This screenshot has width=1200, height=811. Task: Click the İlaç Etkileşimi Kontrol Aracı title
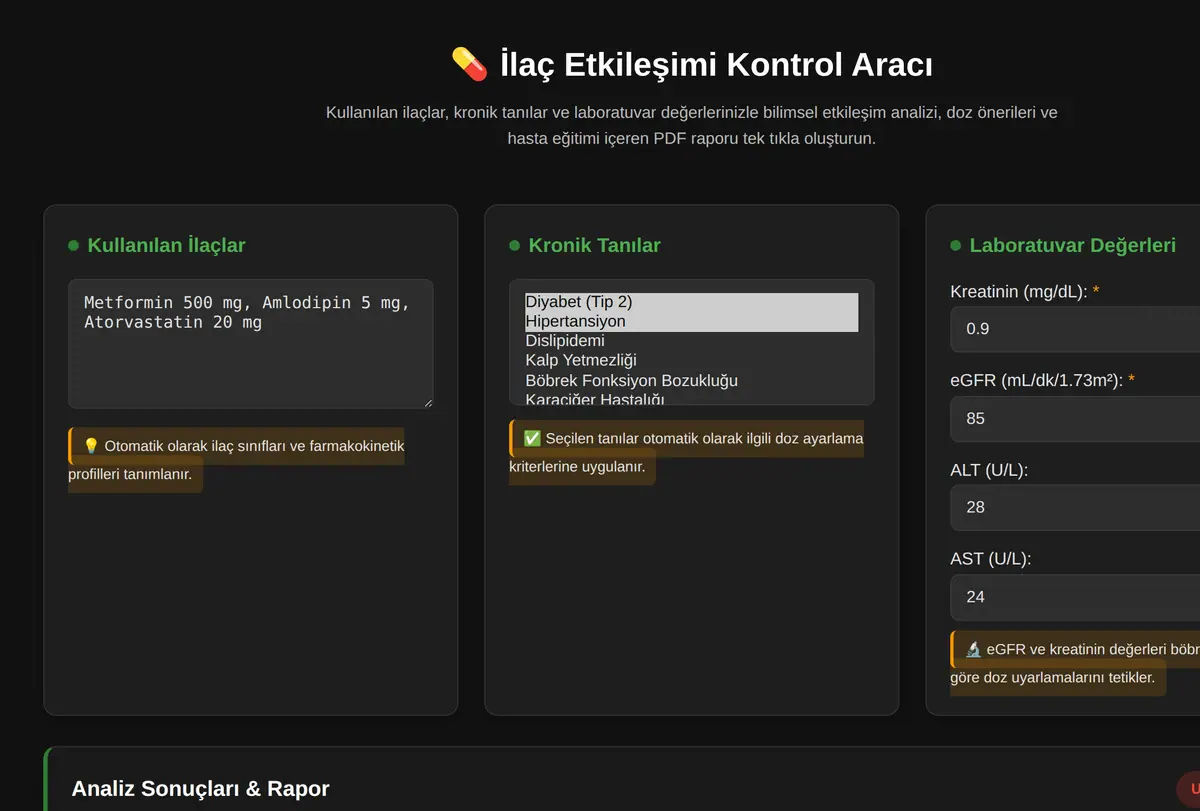[x=716, y=65]
